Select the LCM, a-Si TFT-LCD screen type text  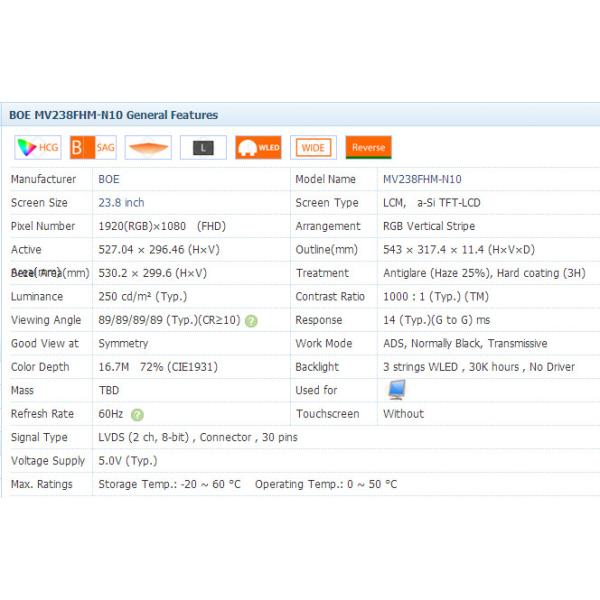(431, 203)
